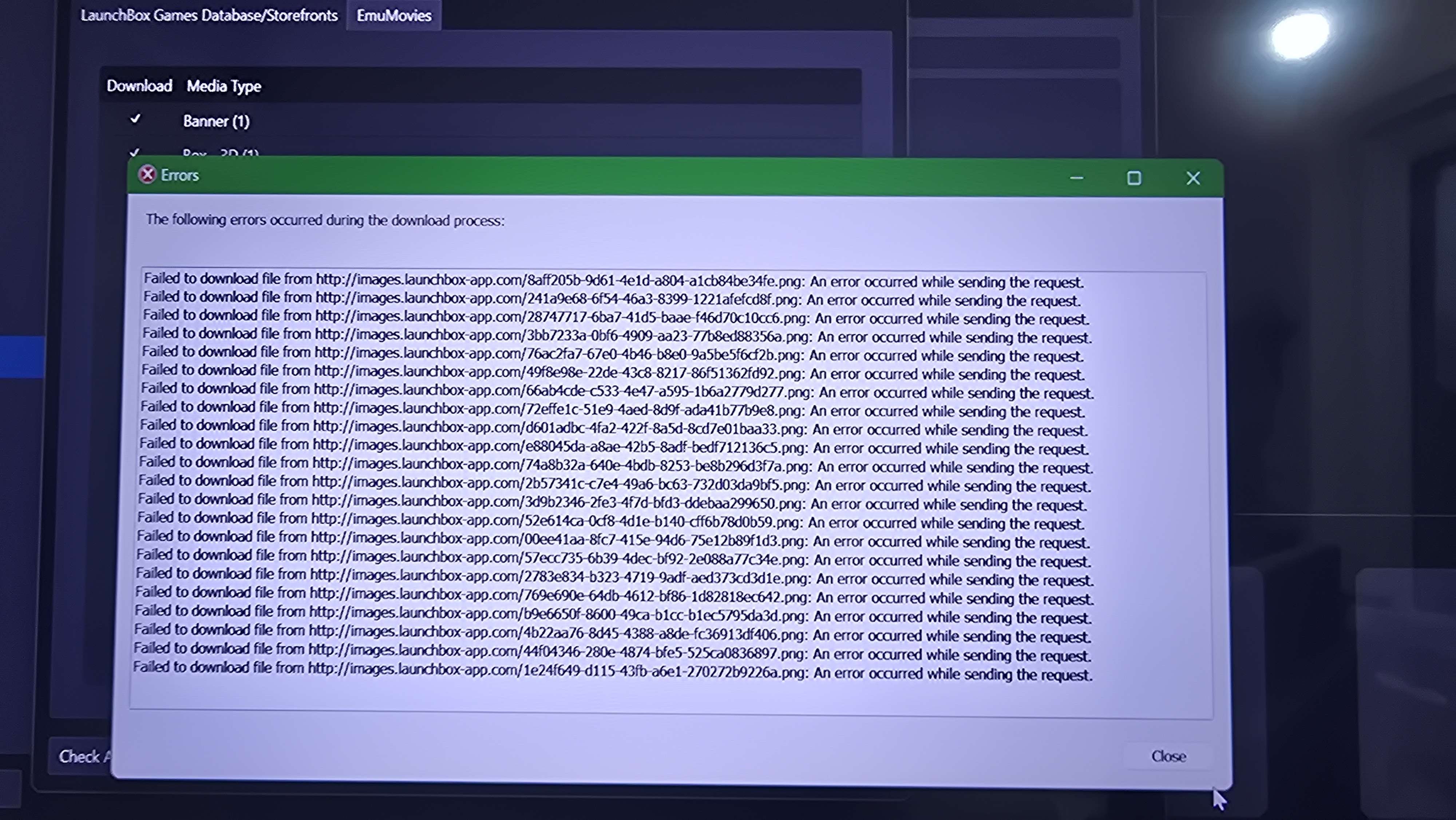Select error line for 241a9e68-6f54 png
Viewport: 1456px width, 820px height.
[x=612, y=299]
